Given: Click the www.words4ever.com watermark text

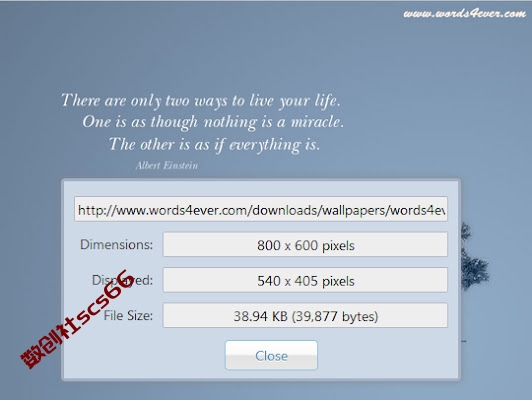Looking at the screenshot, I should [465, 14].
